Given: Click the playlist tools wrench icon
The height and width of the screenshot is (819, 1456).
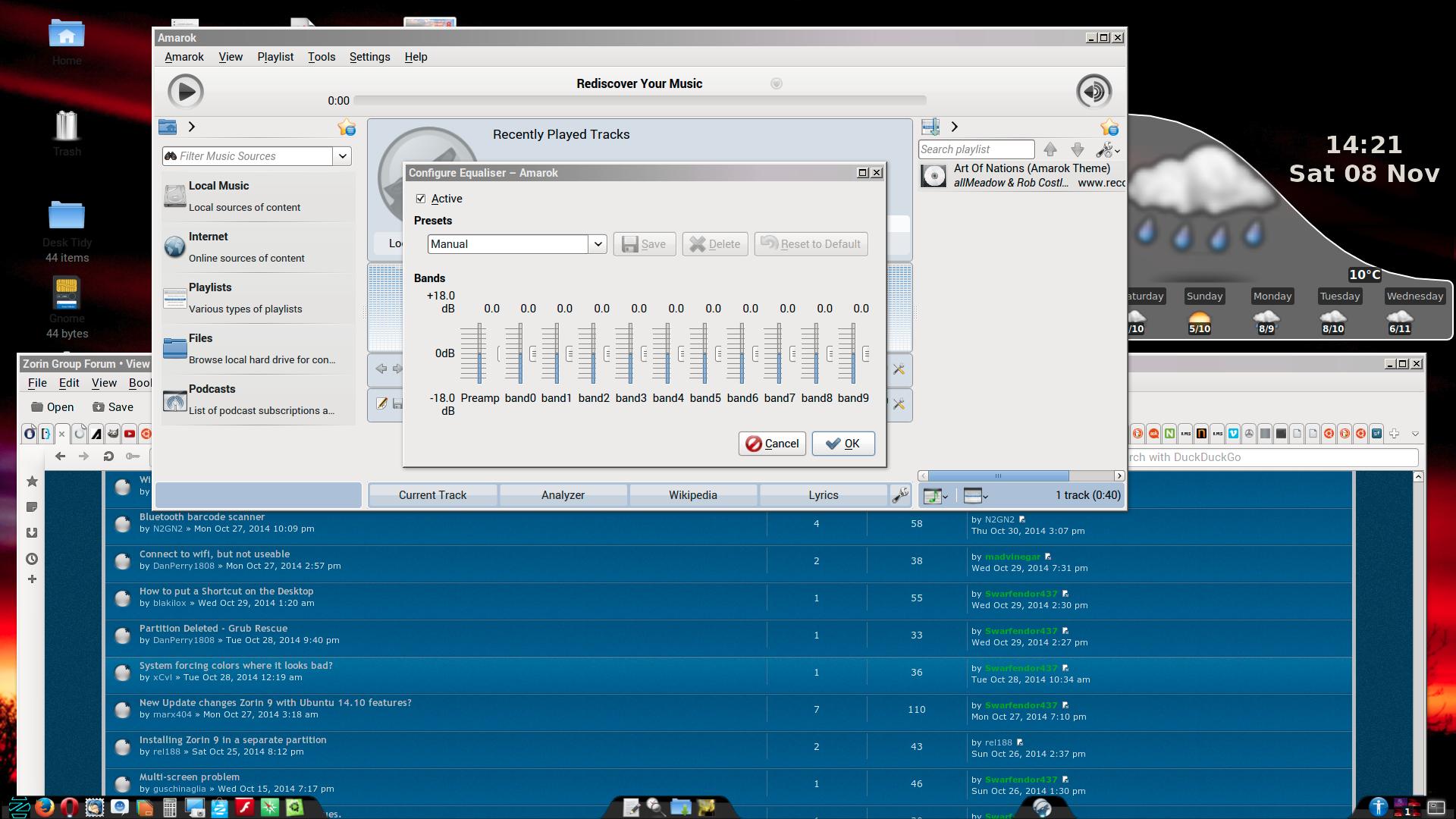Looking at the screenshot, I should click(1106, 149).
